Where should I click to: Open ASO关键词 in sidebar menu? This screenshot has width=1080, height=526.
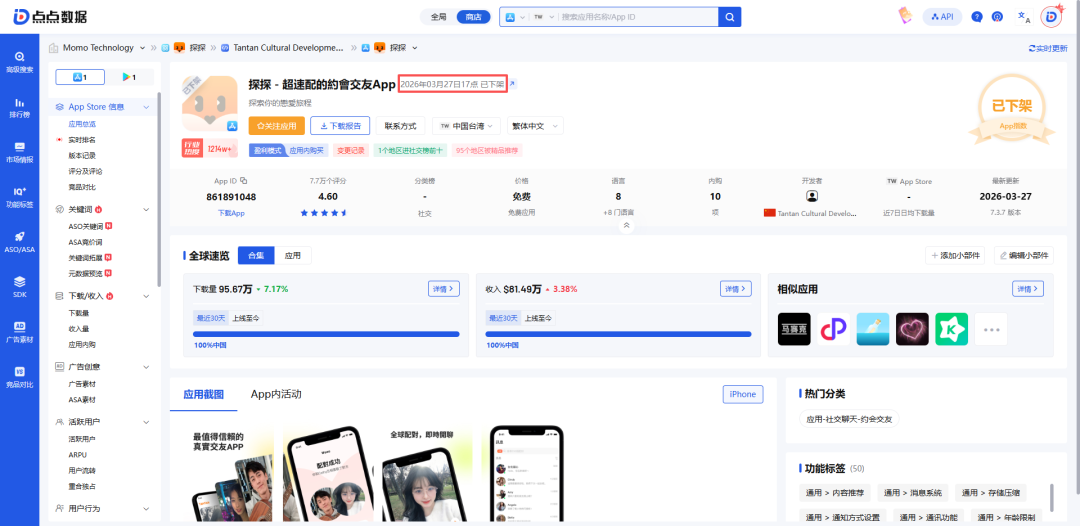[85, 226]
